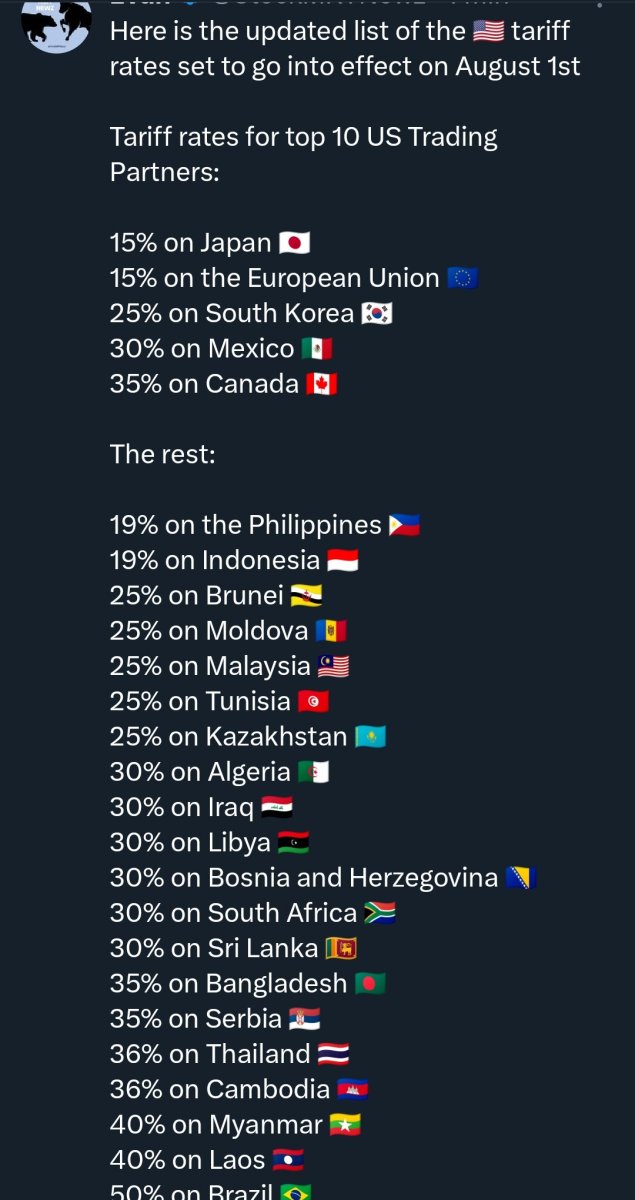Click the Kazakhstan flag emoji
Viewport: 635px width, 1200px height.
click(x=370, y=737)
